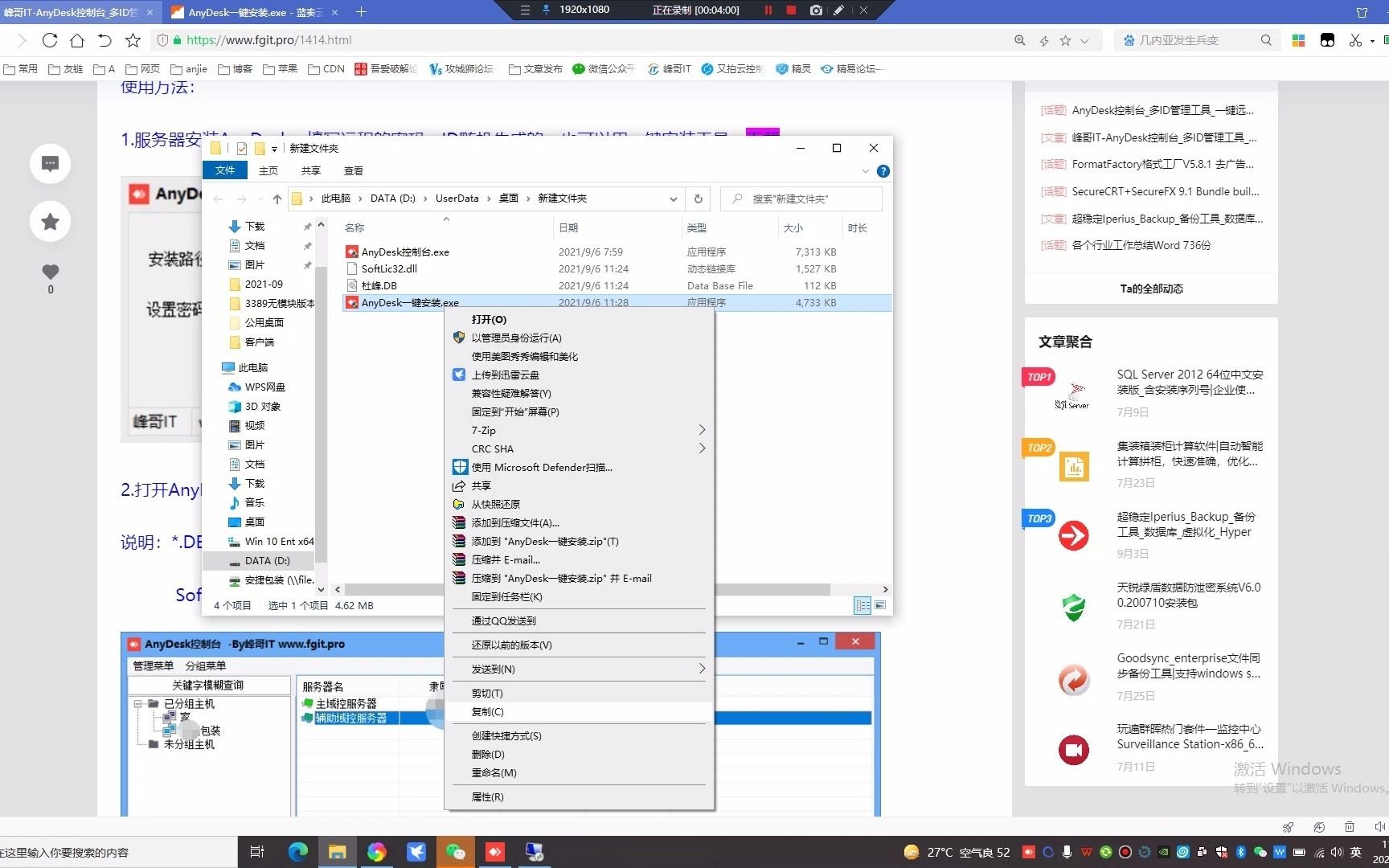Click Task View taskbar button
This screenshot has height=868, width=1389.
pos(257,852)
